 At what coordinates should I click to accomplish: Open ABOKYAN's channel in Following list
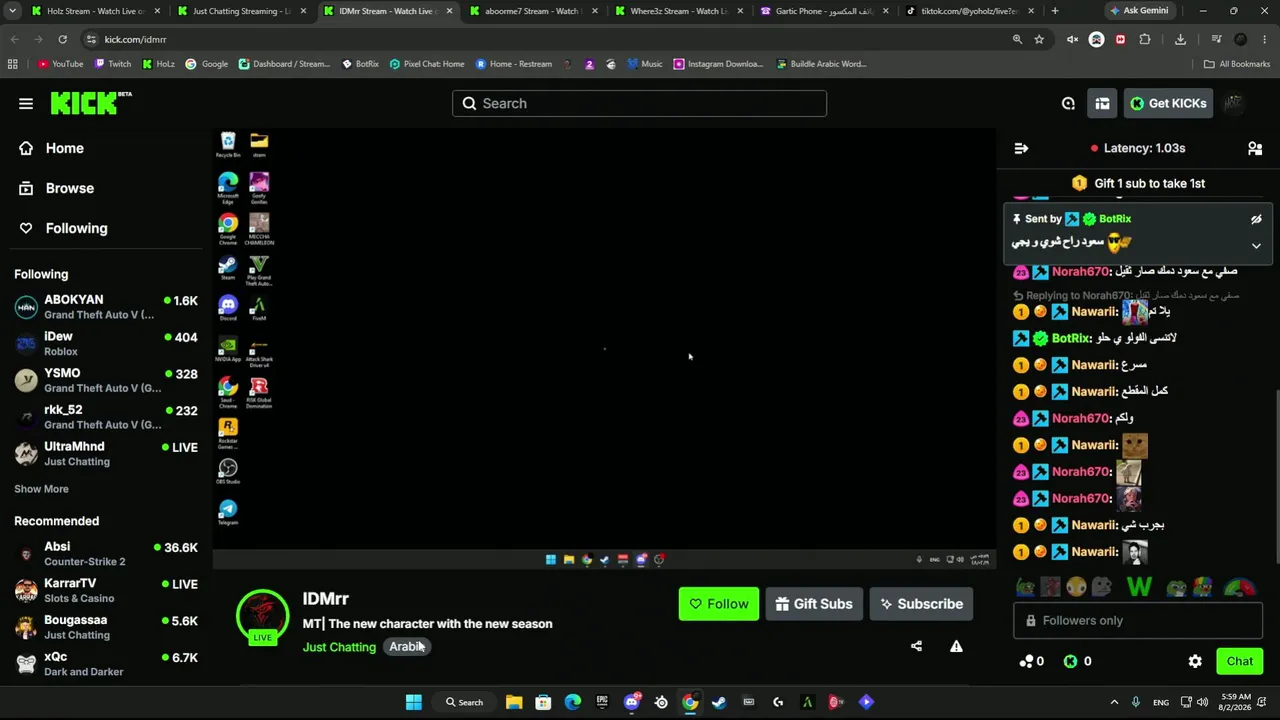106,307
